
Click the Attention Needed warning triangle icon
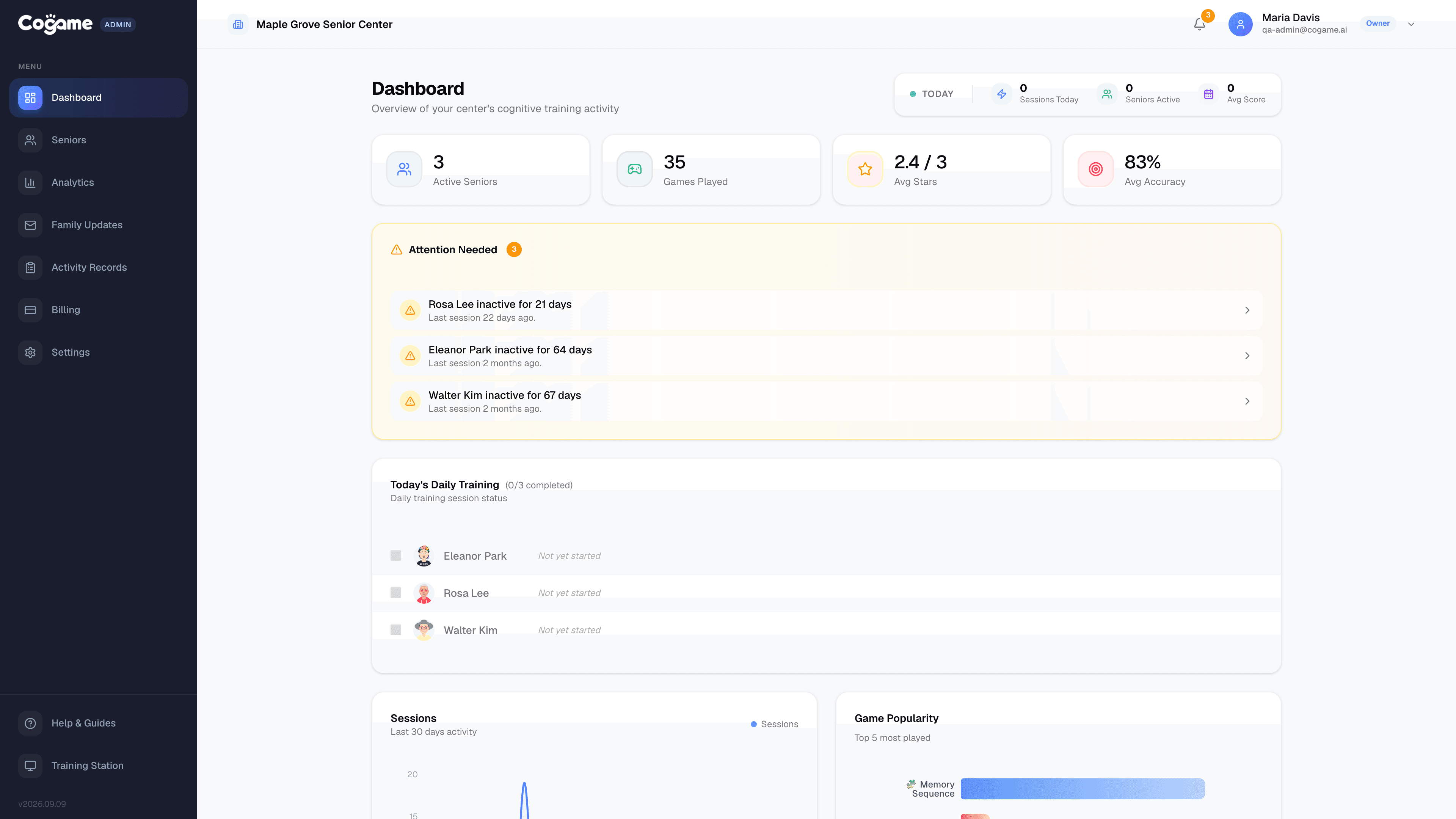(x=397, y=249)
